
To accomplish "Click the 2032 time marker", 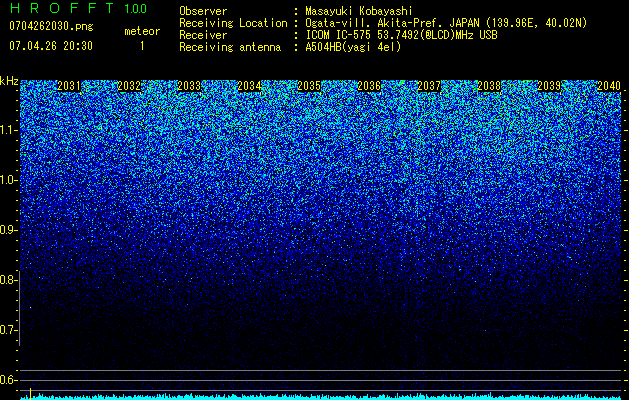I will [129, 86].
